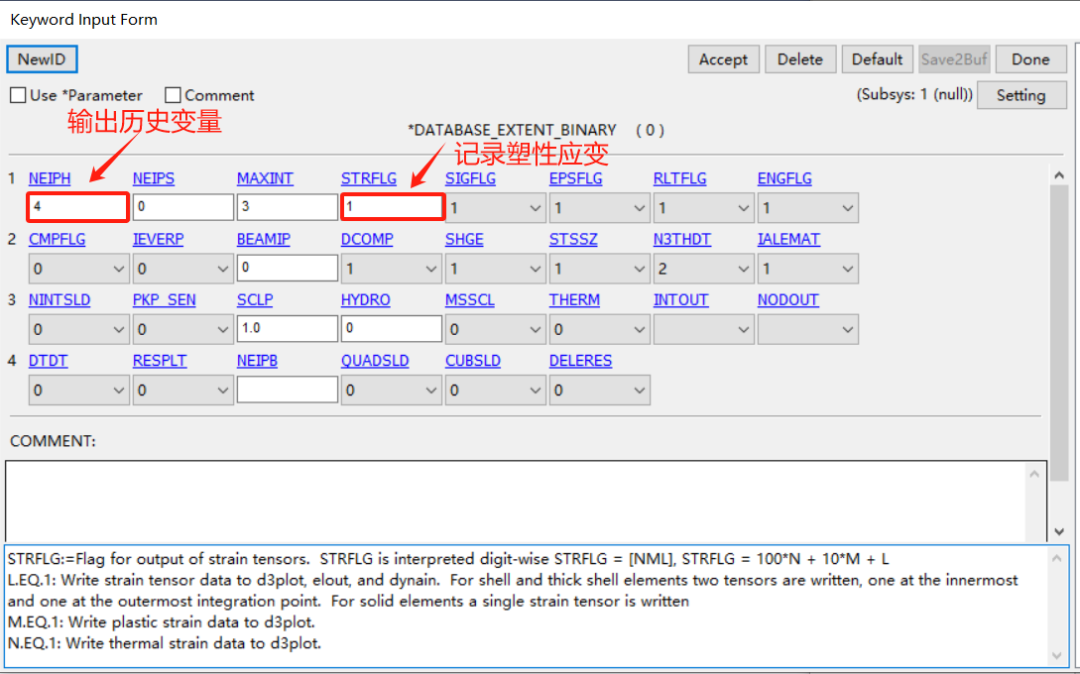1080x674 pixels.
Task: Open the IALEMAT keyword link
Action: pyautogui.click(x=789, y=239)
